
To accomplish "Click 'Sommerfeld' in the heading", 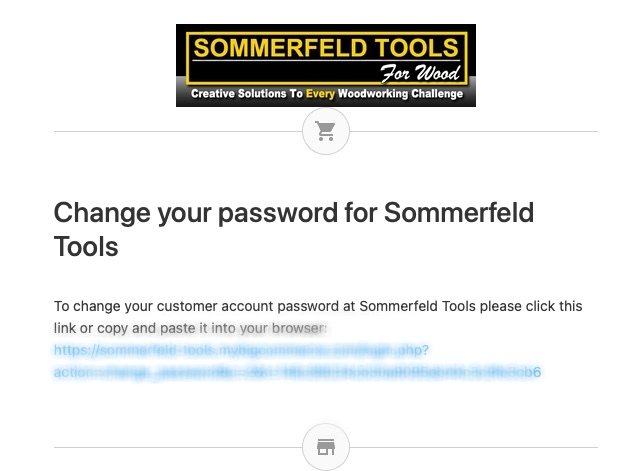I will pyautogui.click(x=459, y=212).
